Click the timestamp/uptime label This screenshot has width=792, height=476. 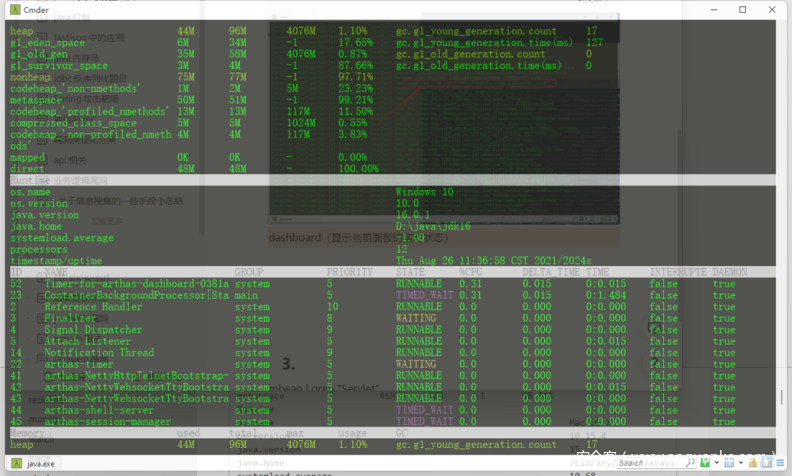(56, 261)
